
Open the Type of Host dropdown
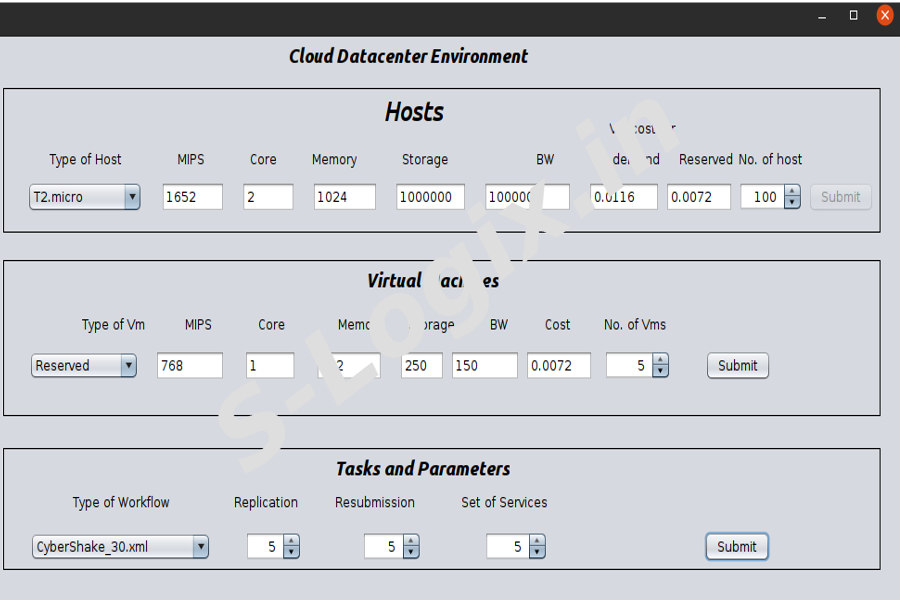tap(84, 197)
